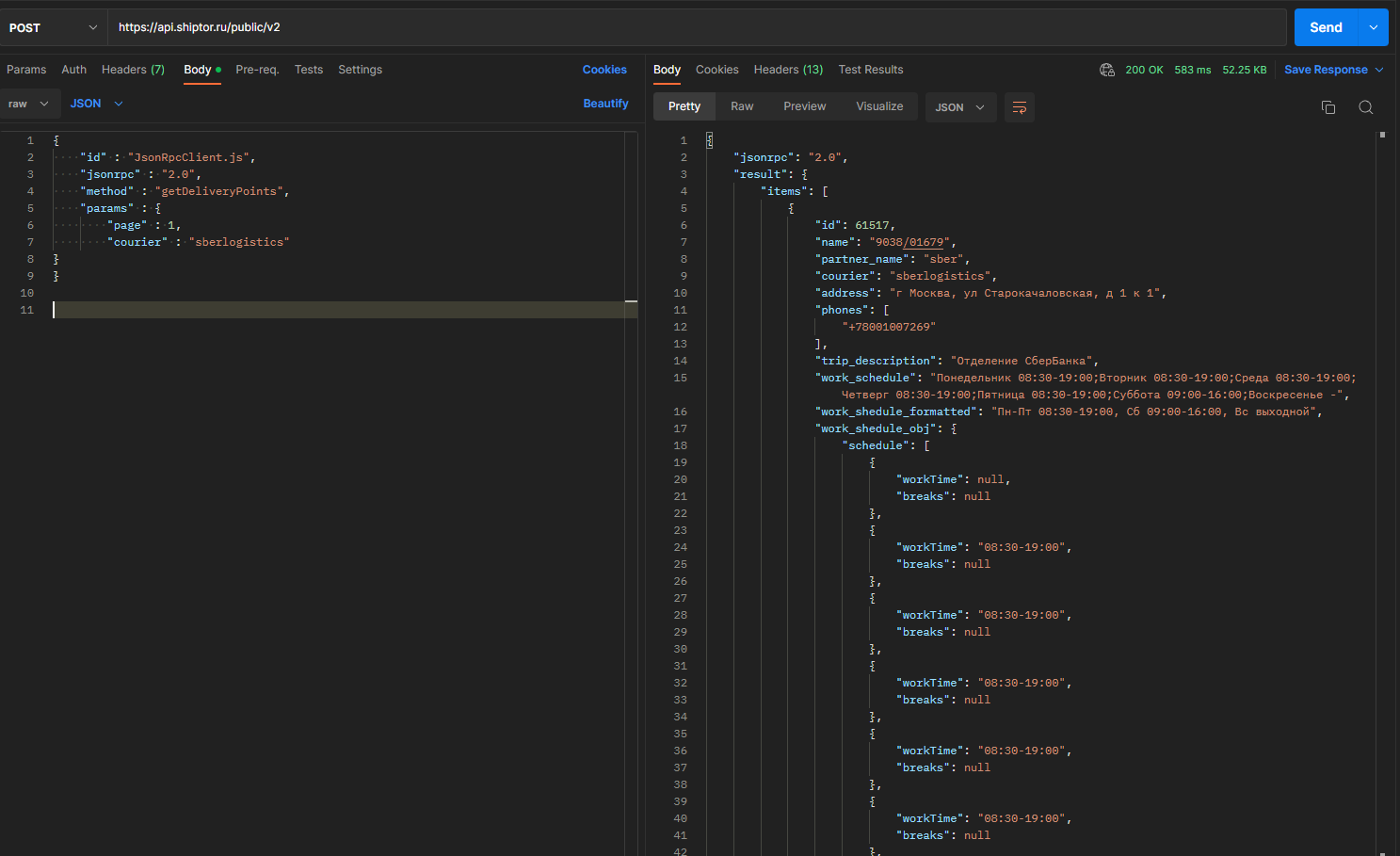Open response JSON format selector
Viewport: 1400px width, 856px height.
click(x=960, y=107)
